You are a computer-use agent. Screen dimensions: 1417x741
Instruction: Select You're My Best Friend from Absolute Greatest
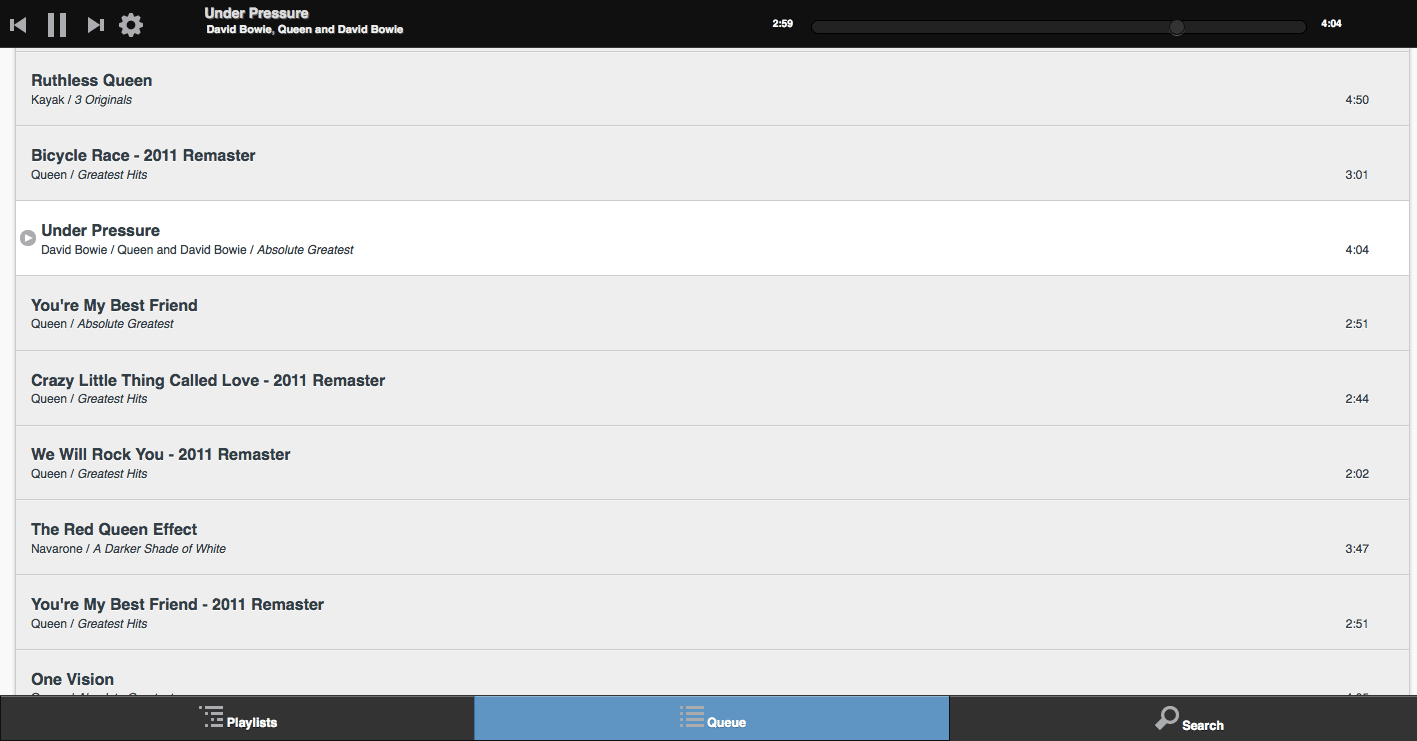[x=114, y=305]
